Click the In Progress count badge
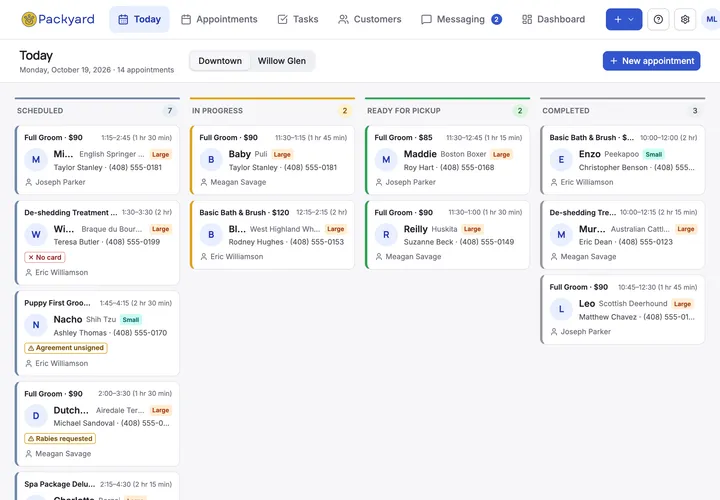720x500 pixels. tap(345, 111)
